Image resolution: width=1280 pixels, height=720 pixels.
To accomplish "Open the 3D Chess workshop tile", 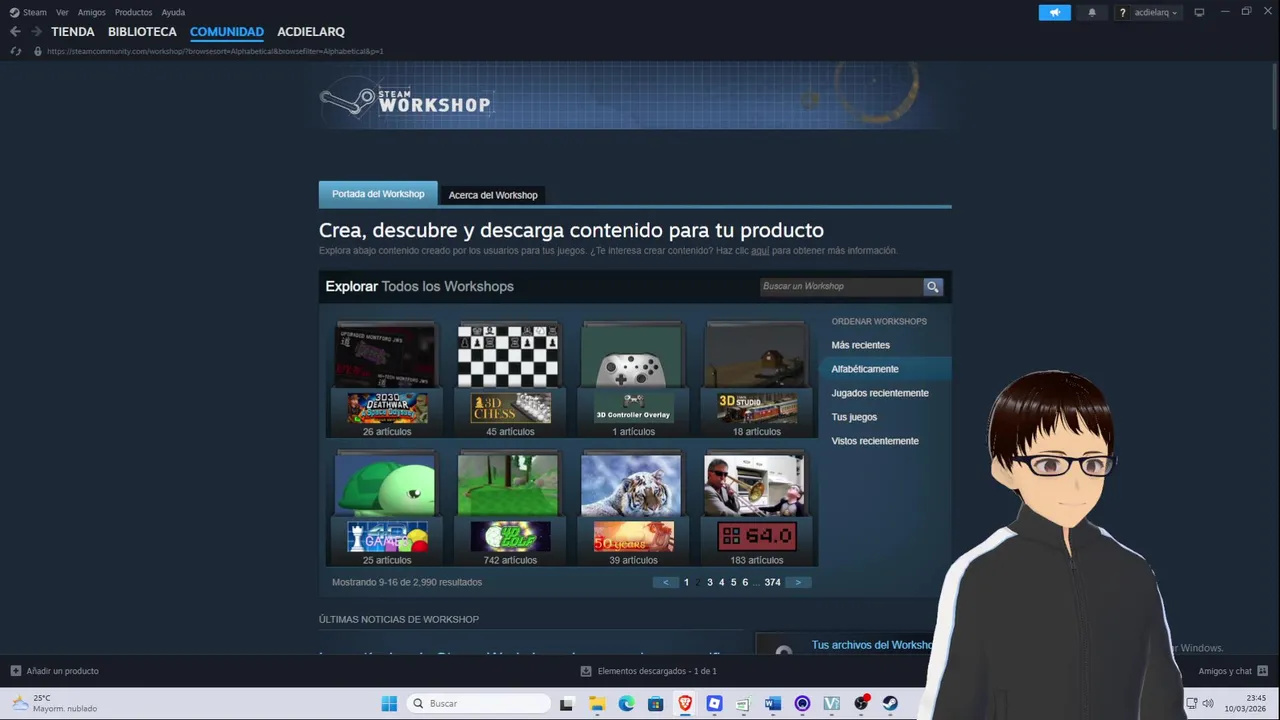I will pyautogui.click(x=510, y=379).
